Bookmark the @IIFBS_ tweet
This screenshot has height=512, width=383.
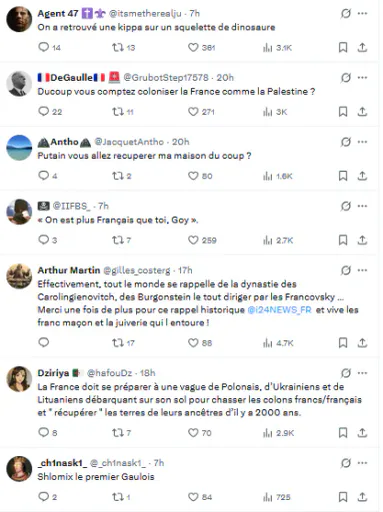click(343, 240)
